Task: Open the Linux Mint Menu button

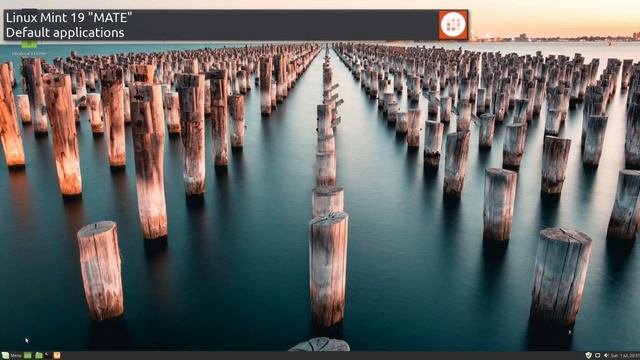Action: (x=11, y=356)
